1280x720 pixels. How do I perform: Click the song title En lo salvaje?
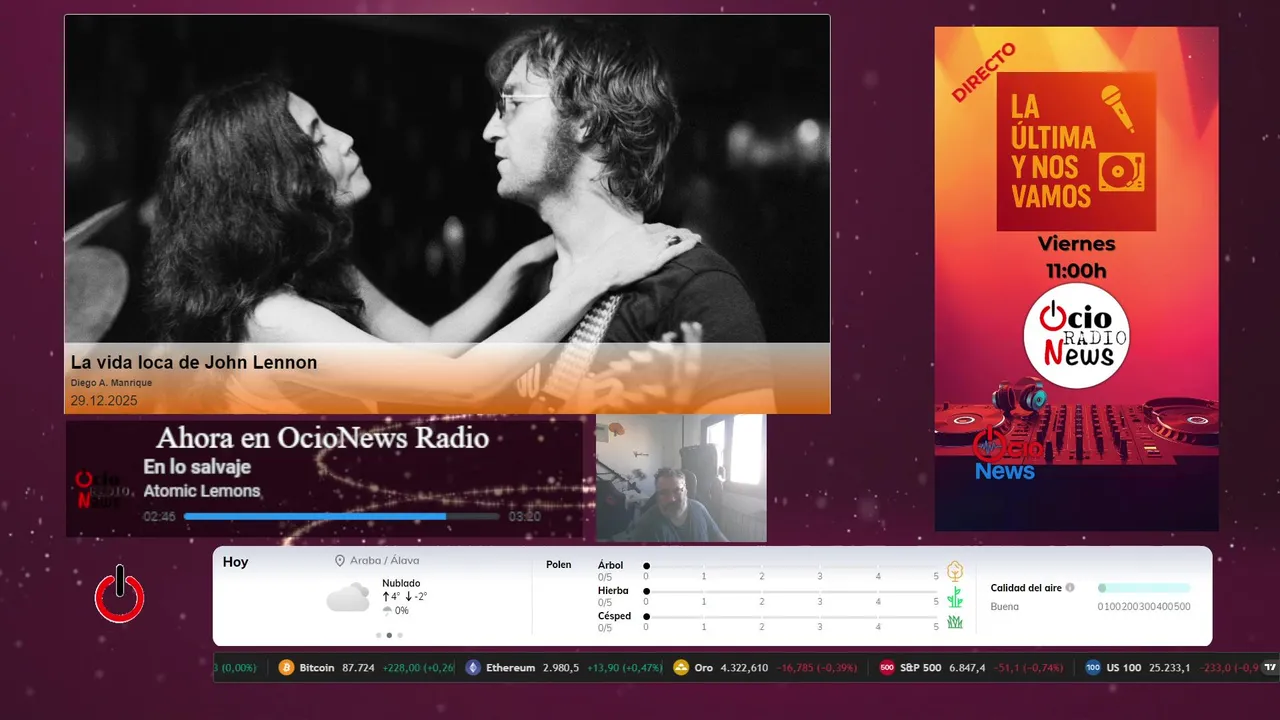pyautogui.click(x=197, y=467)
